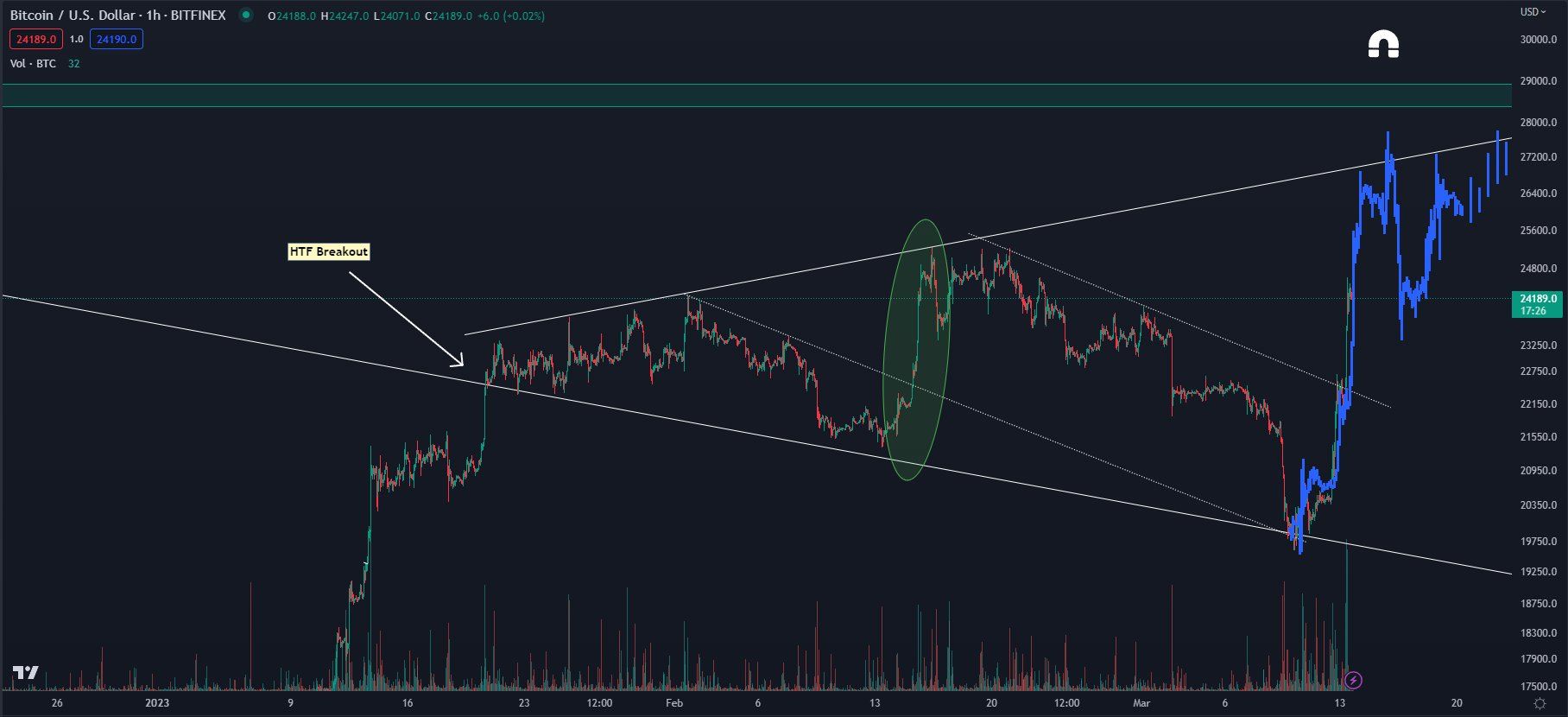This screenshot has height=717, width=1568.
Task: Click the 17900.0 price axis label
Action: pyautogui.click(x=1539, y=659)
